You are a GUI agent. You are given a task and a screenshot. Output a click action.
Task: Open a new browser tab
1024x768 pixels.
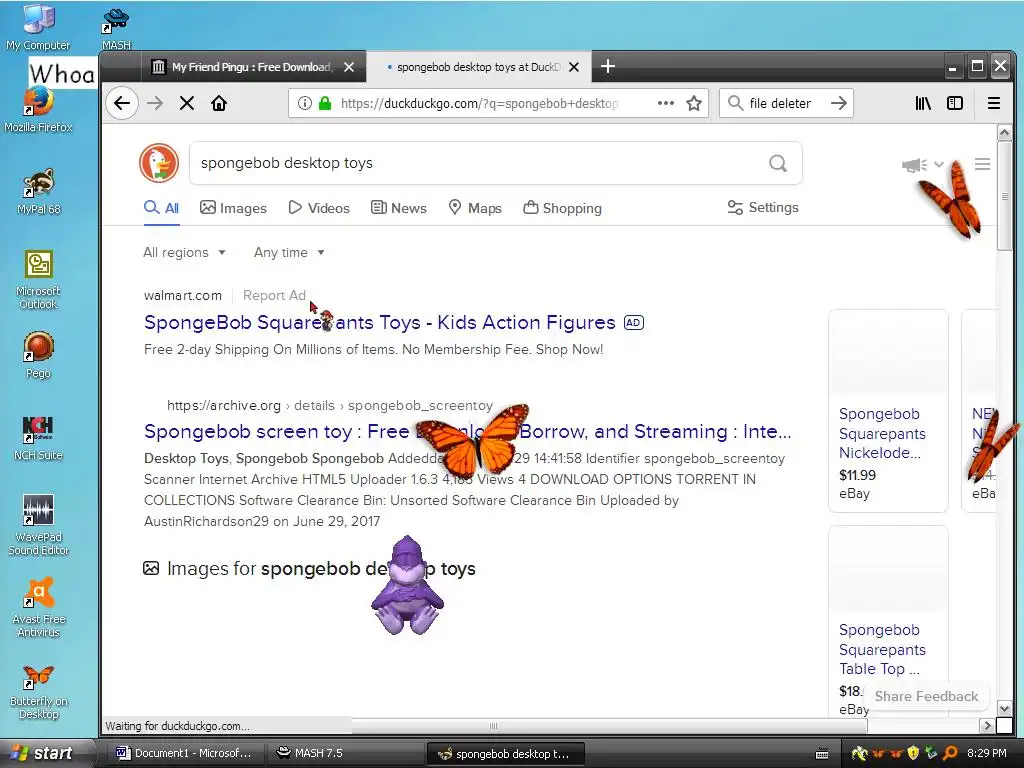pos(607,66)
